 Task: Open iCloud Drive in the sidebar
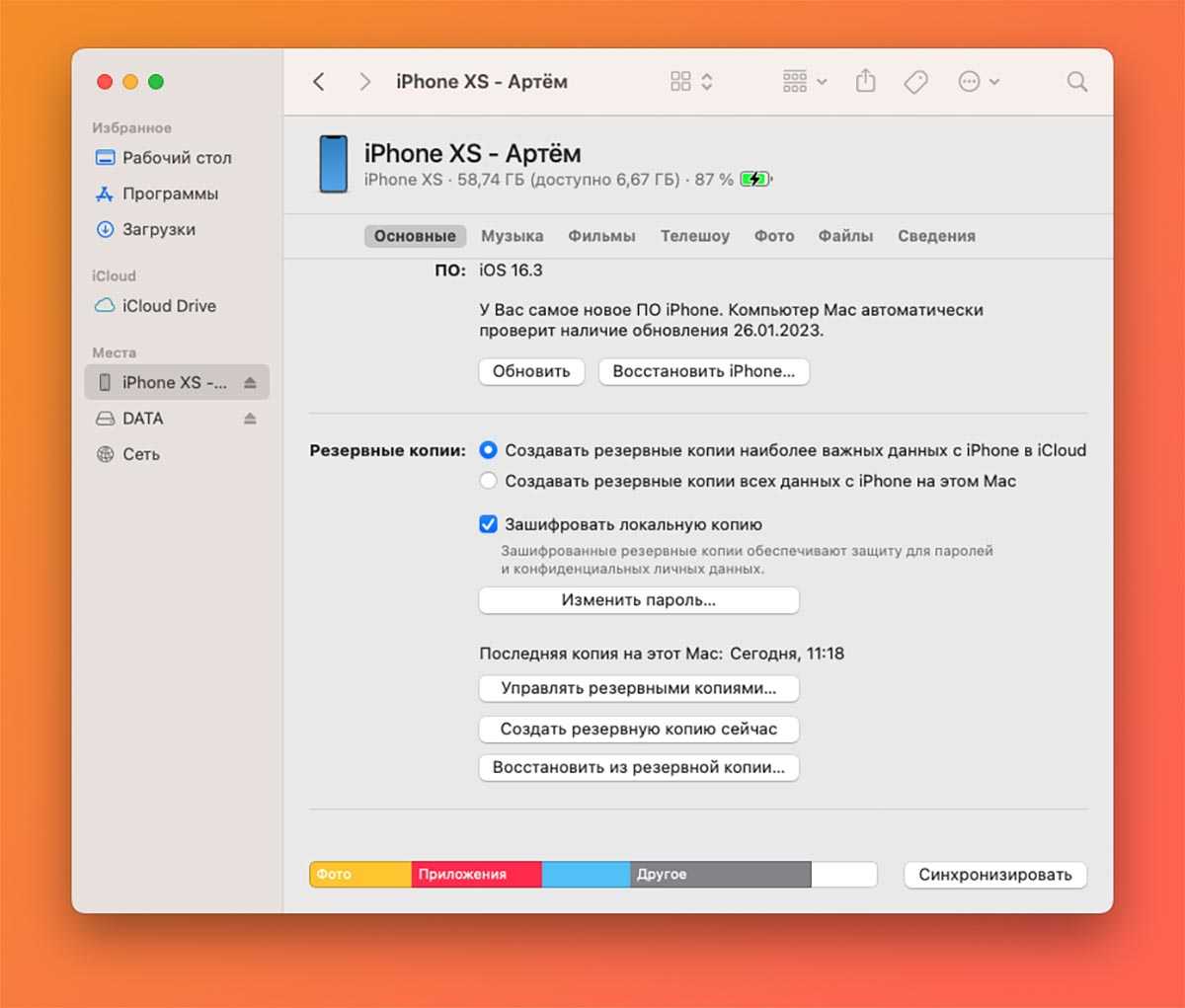[x=168, y=306]
